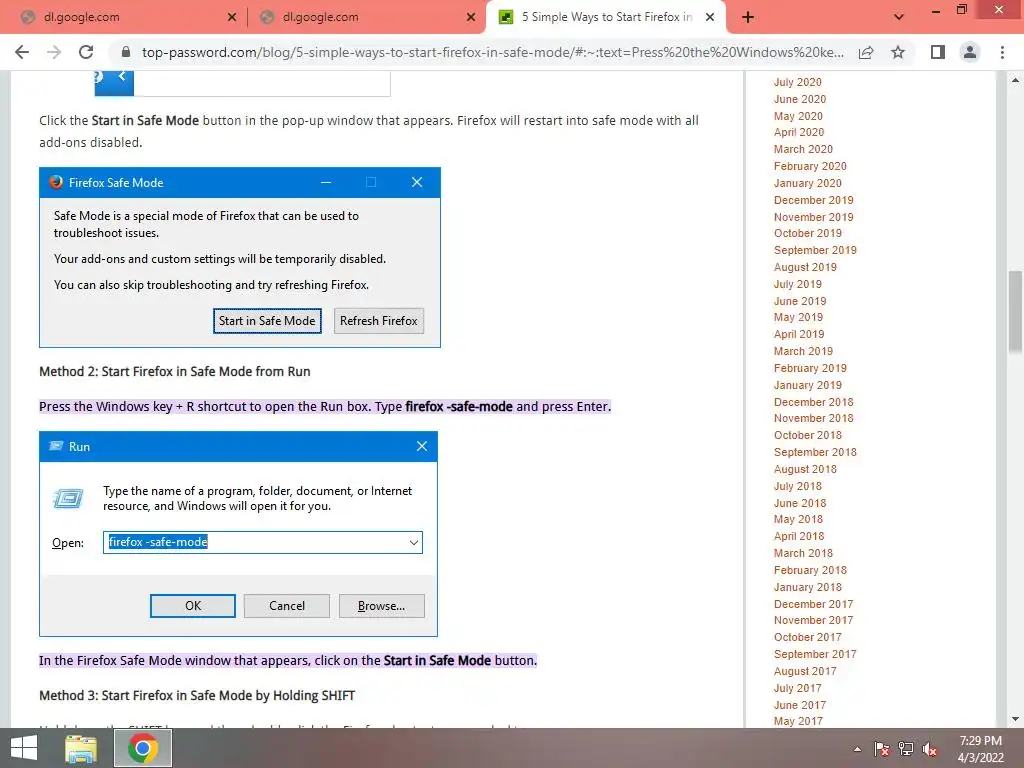The height and width of the screenshot is (768, 1024).
Task: Open the February 2018 archive link
Action: tap(810, 569)
